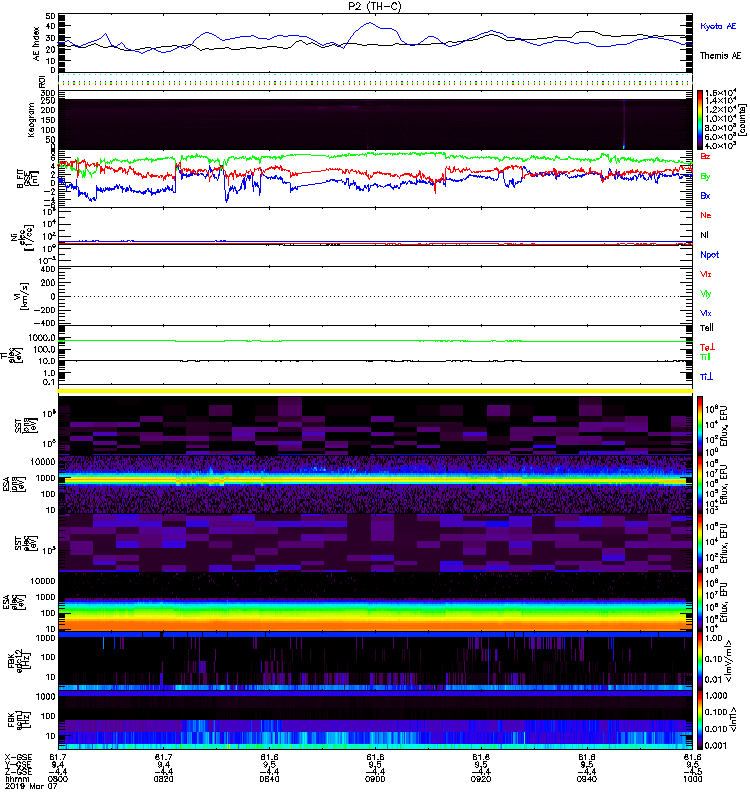Select the Themis AE legend label
Viewport: 750px width, 800px height.
coord(720,57)
